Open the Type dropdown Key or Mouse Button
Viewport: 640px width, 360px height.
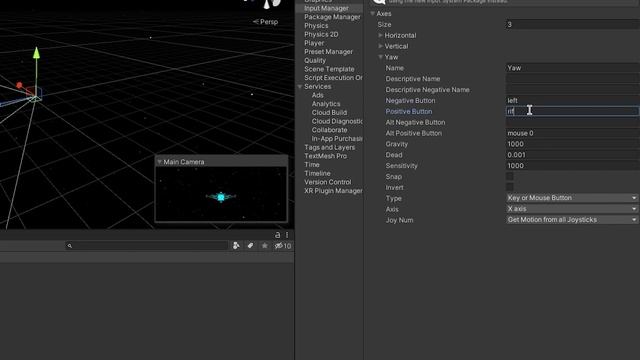[x=572, y=198]
